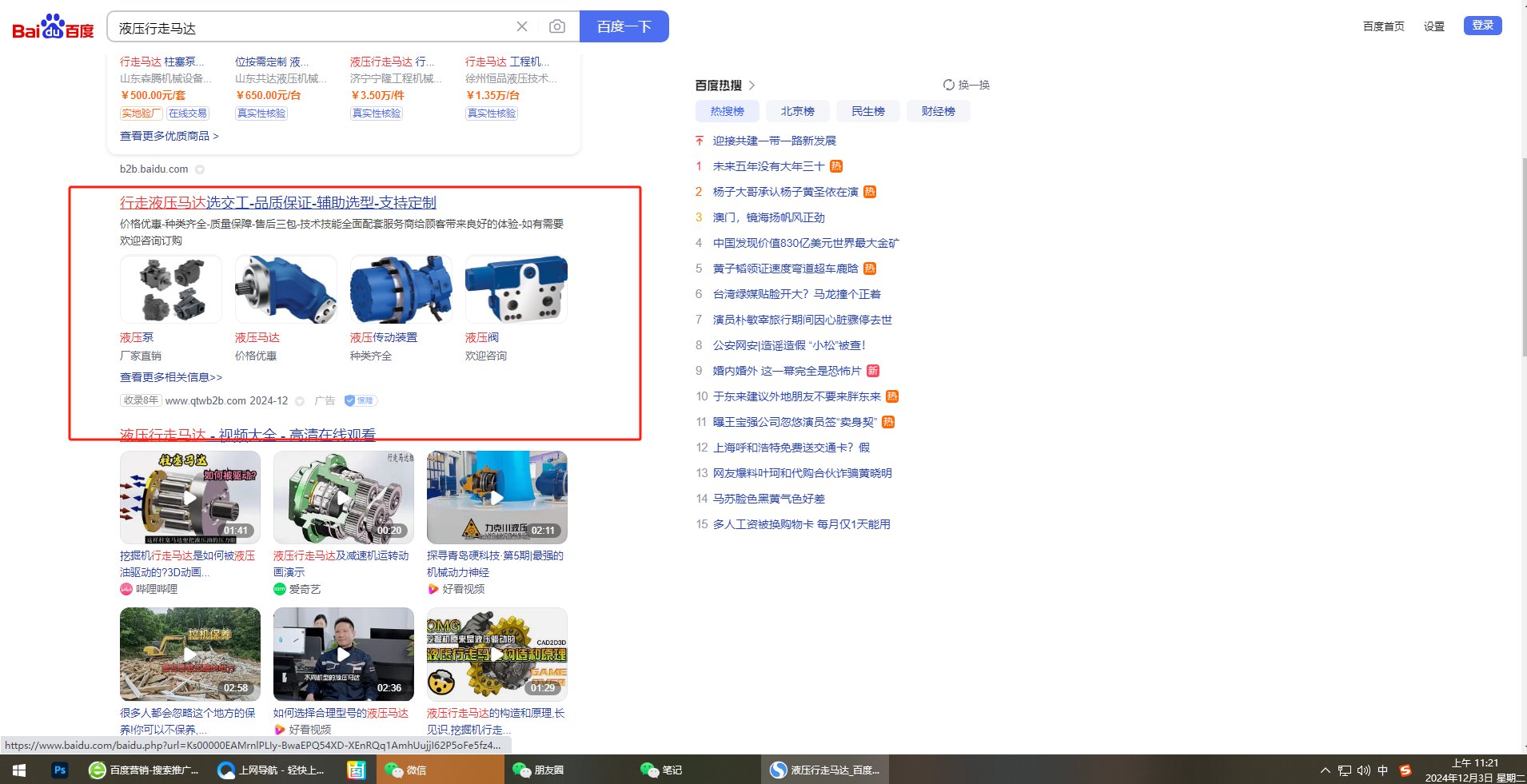Open the volume tray icon

(1364, 770)
